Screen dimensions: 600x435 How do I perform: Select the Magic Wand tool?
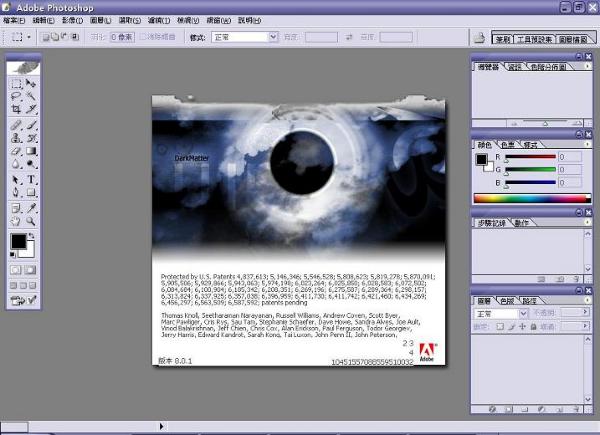pyautogui.click(x=31, y=96)
